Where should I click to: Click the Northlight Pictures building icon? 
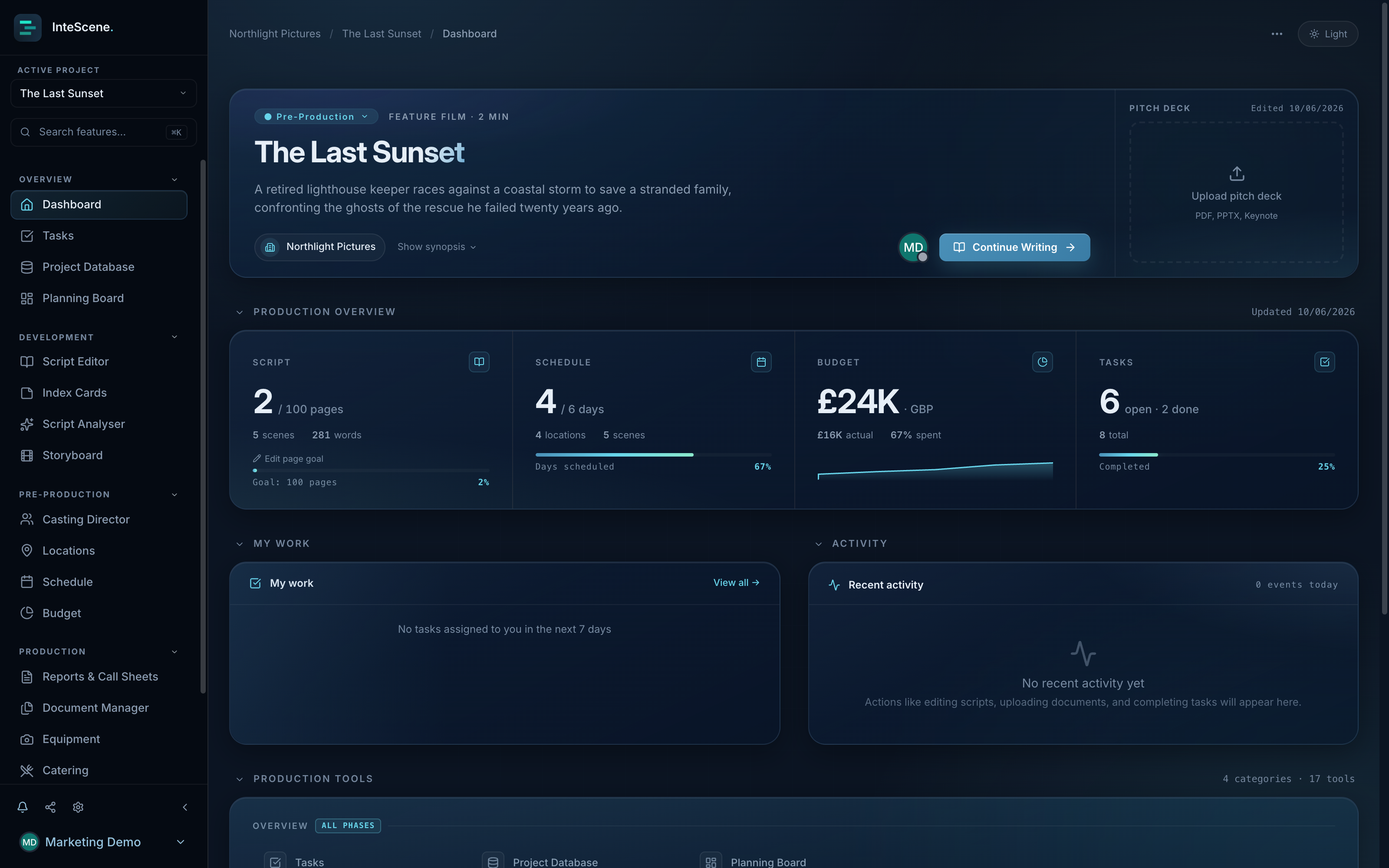point(270,247)
